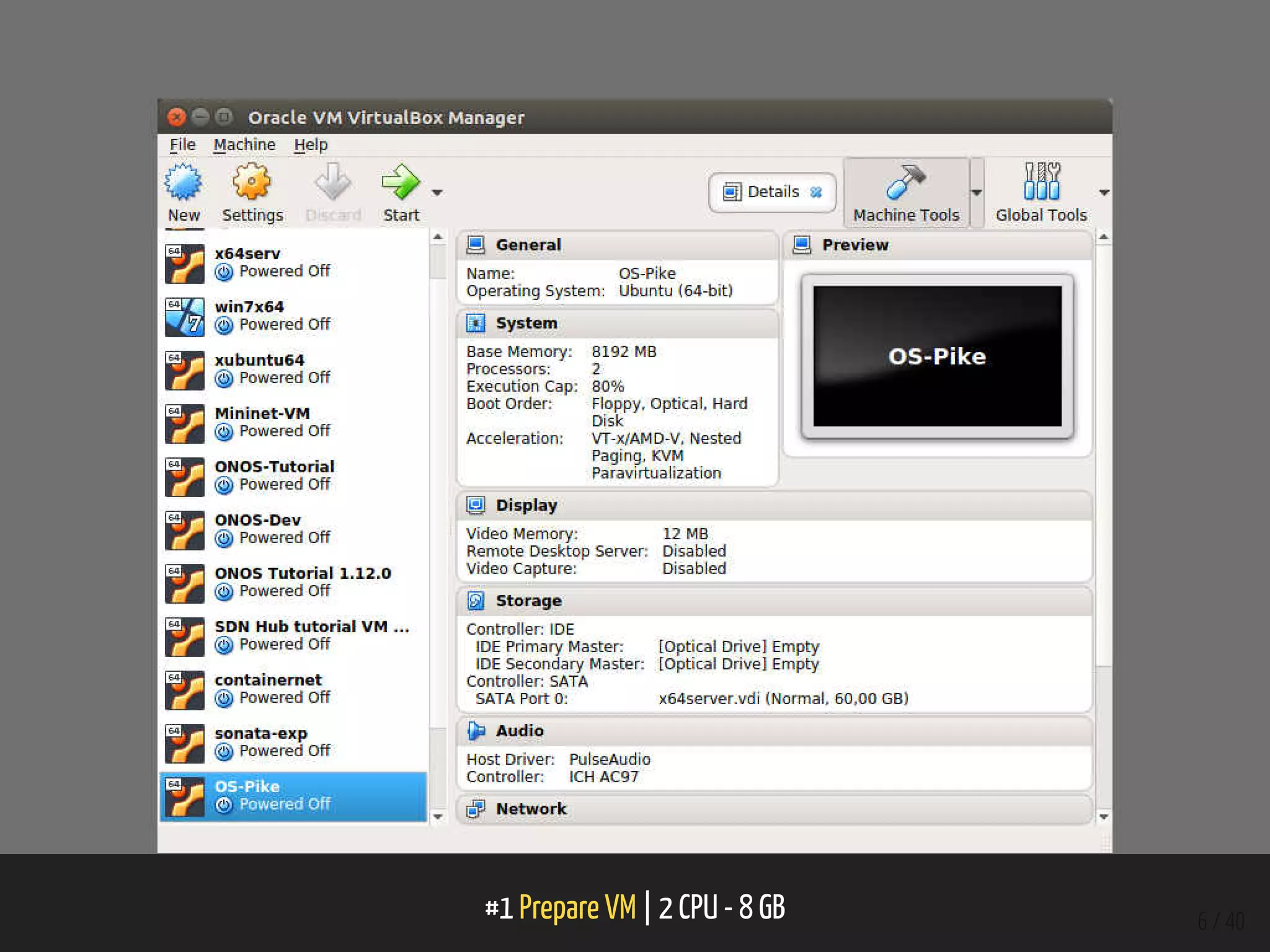Collapse the System section header
Viewport: 1270px width, 952px height.
pos(526,324)
